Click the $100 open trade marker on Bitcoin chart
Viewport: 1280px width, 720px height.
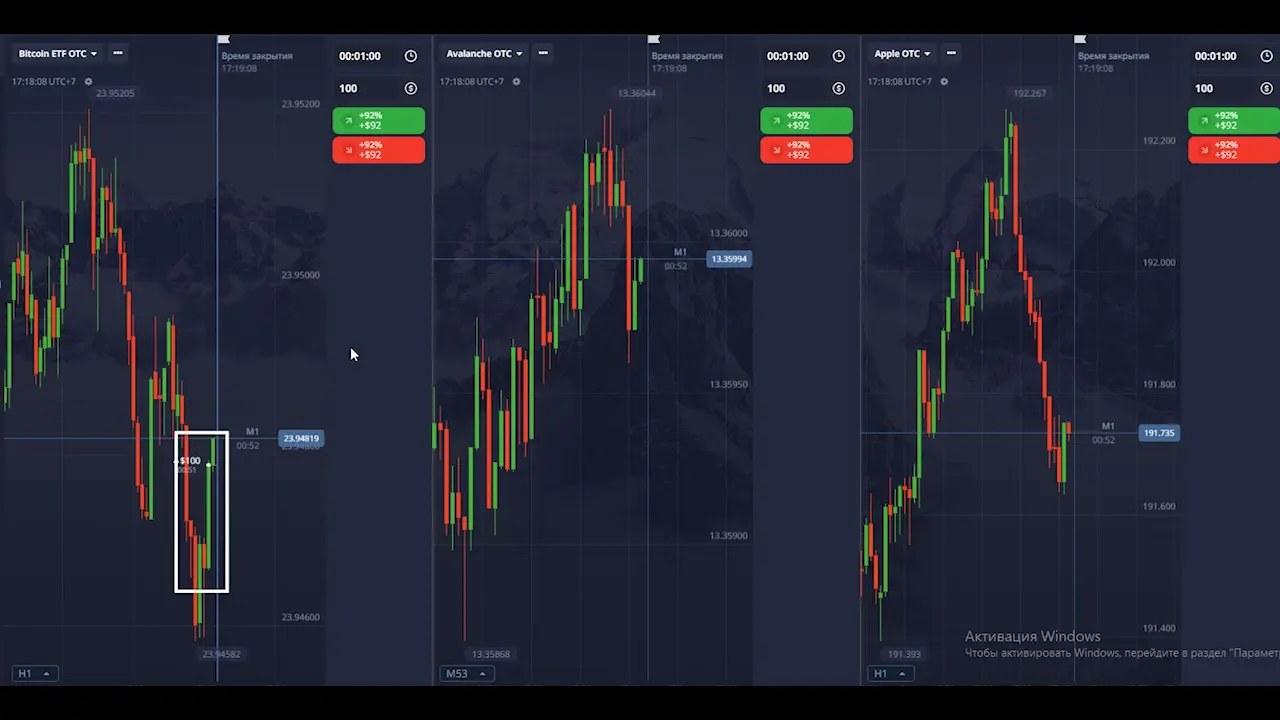[x=189, y=461]
